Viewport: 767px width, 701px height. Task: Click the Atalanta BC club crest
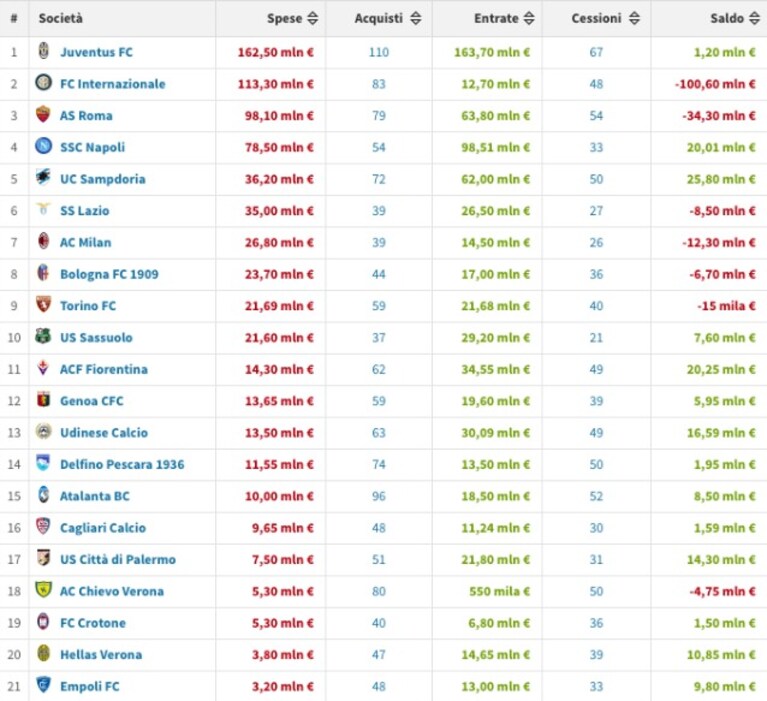[x=44, y=494]
